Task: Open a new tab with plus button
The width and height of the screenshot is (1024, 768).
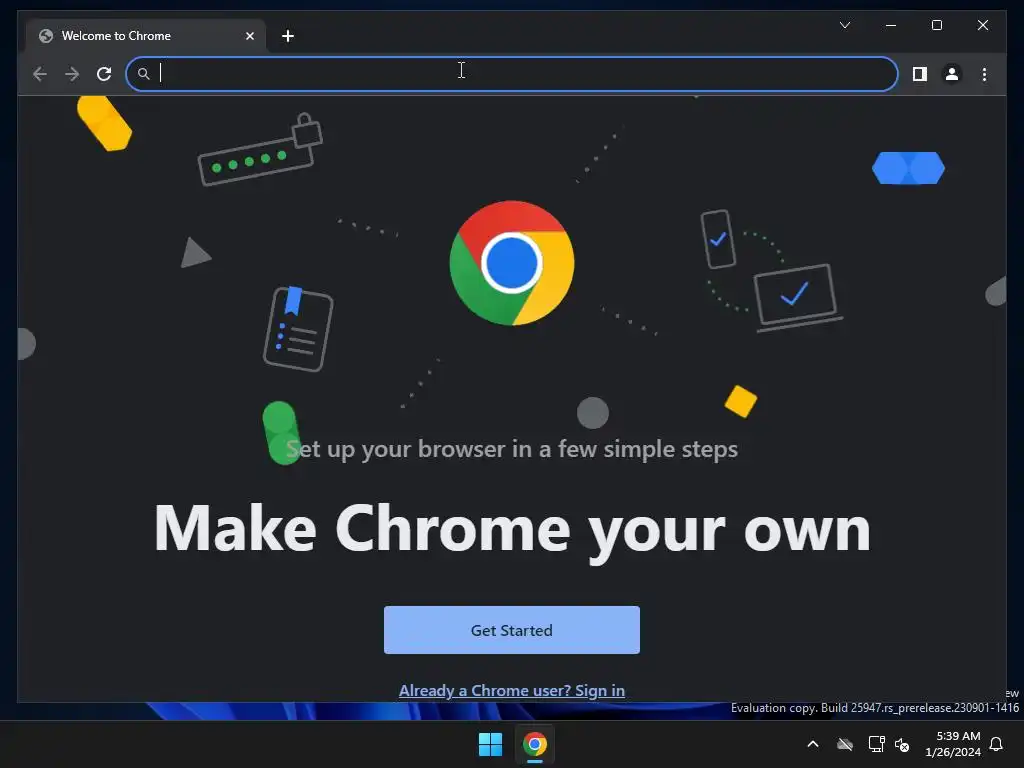Action: pos(288,36)
